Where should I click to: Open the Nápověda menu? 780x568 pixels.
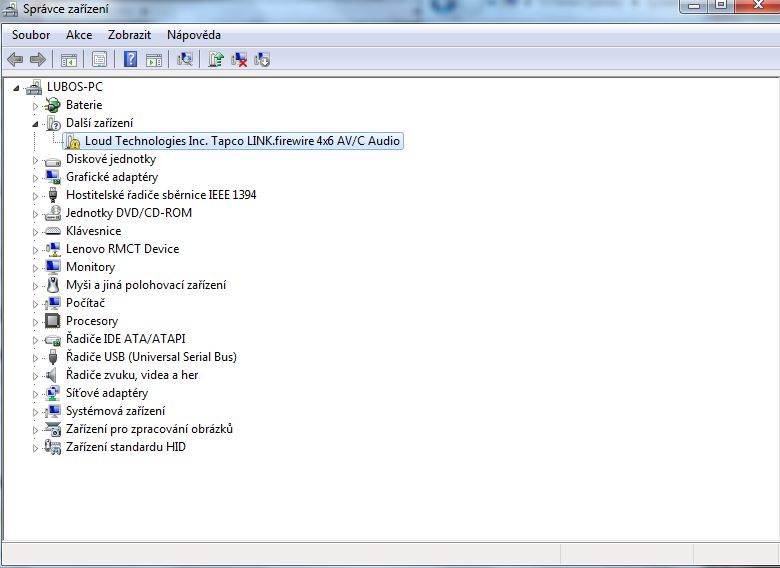click(x=194, y=35)
